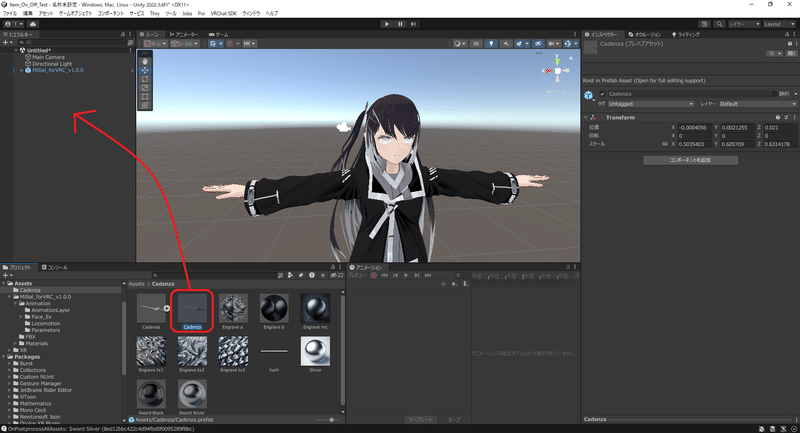Select the Hand view tool in Scene
This screenshot has width=800, height=433.
[145, 62]
